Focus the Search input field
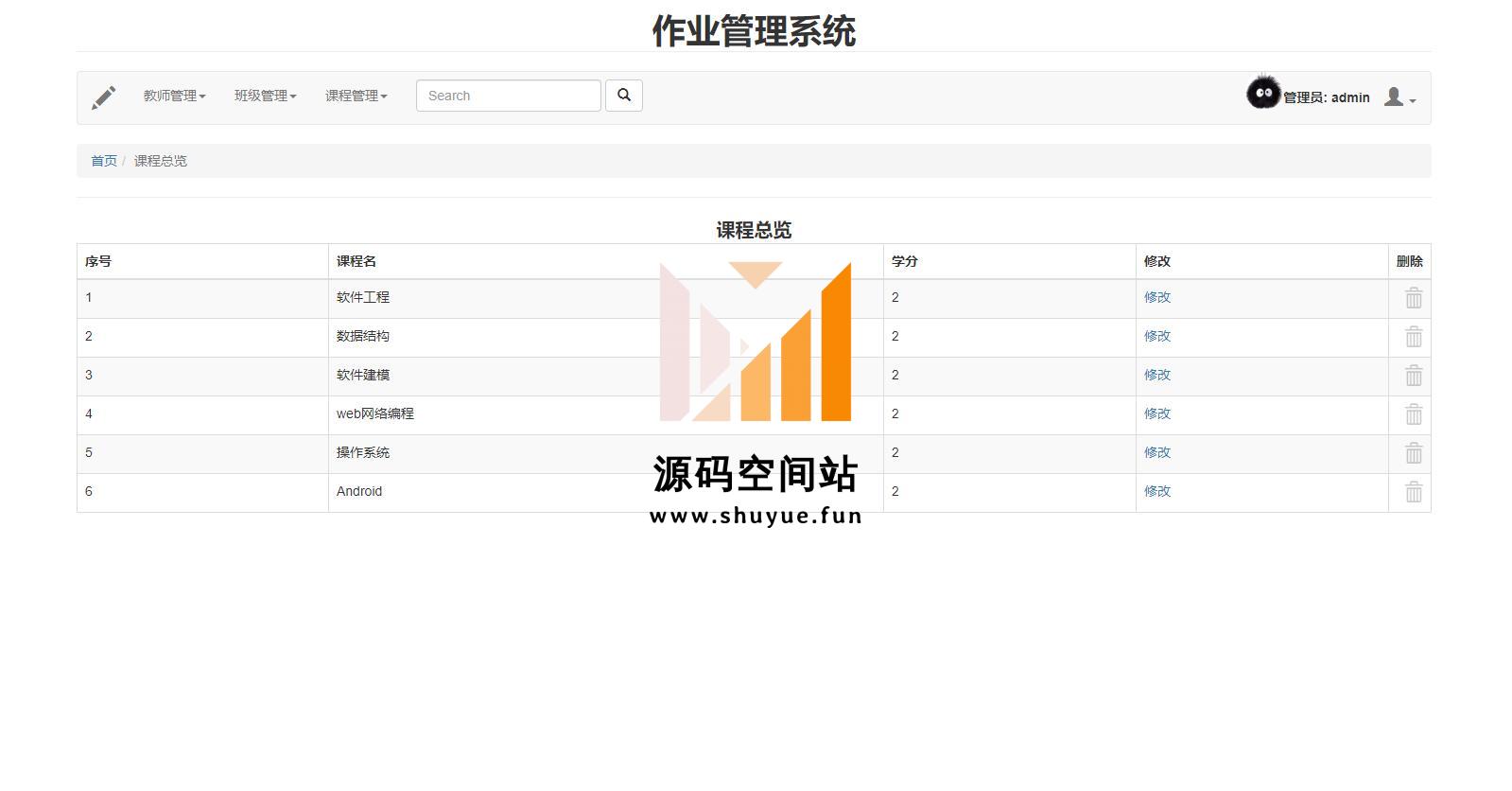The height and width of the screenshot is (791, 1512). [509, 96]
